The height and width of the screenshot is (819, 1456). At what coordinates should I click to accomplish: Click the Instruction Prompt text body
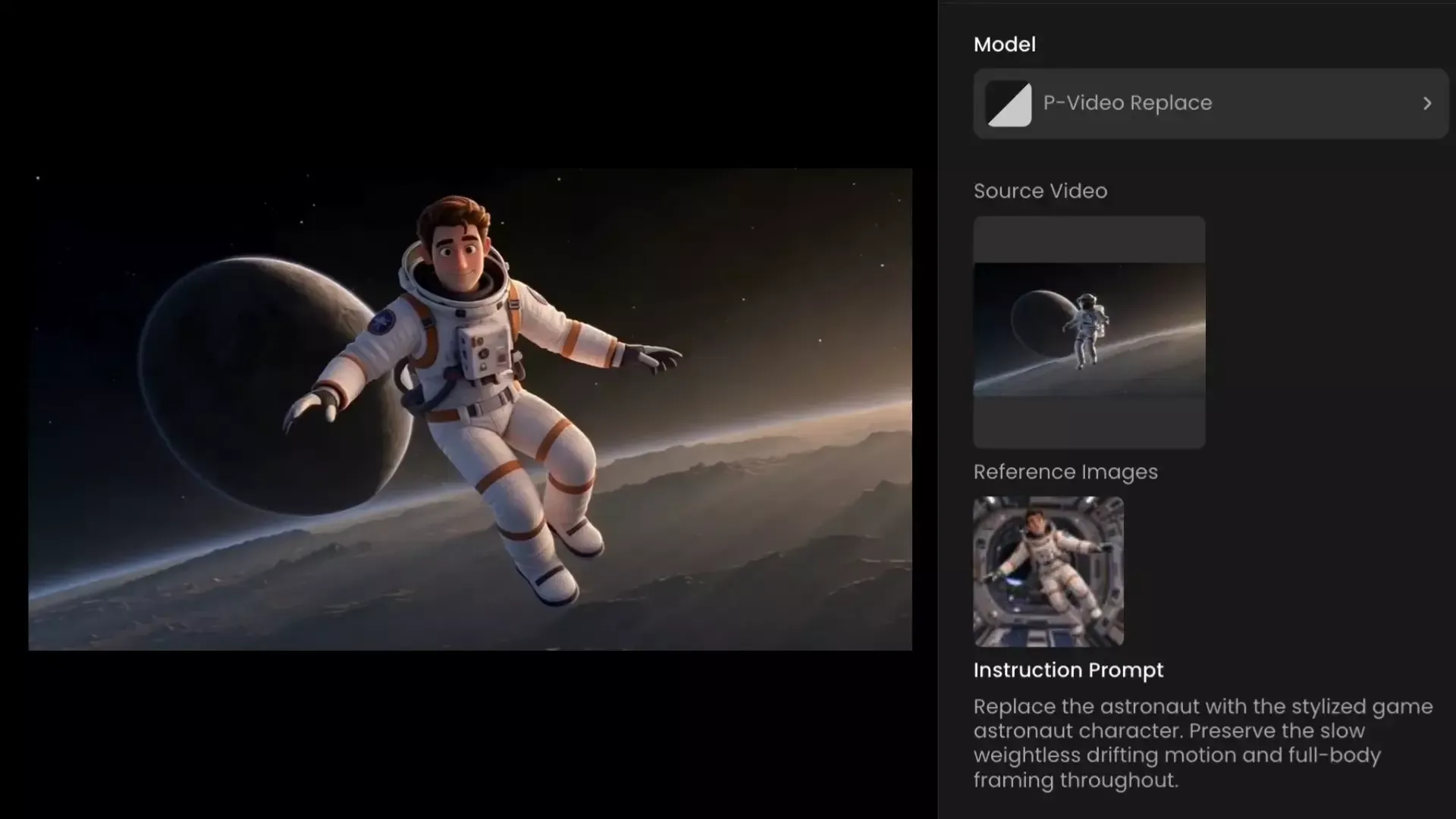coord(1203,743)
